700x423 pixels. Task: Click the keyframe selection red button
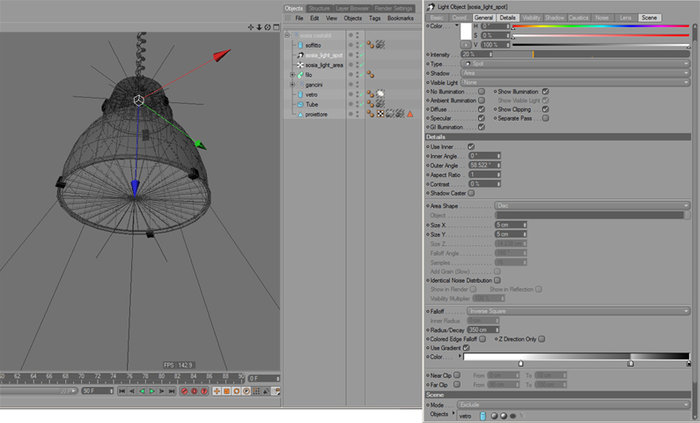pyautogui.click(x=204, y=391)
